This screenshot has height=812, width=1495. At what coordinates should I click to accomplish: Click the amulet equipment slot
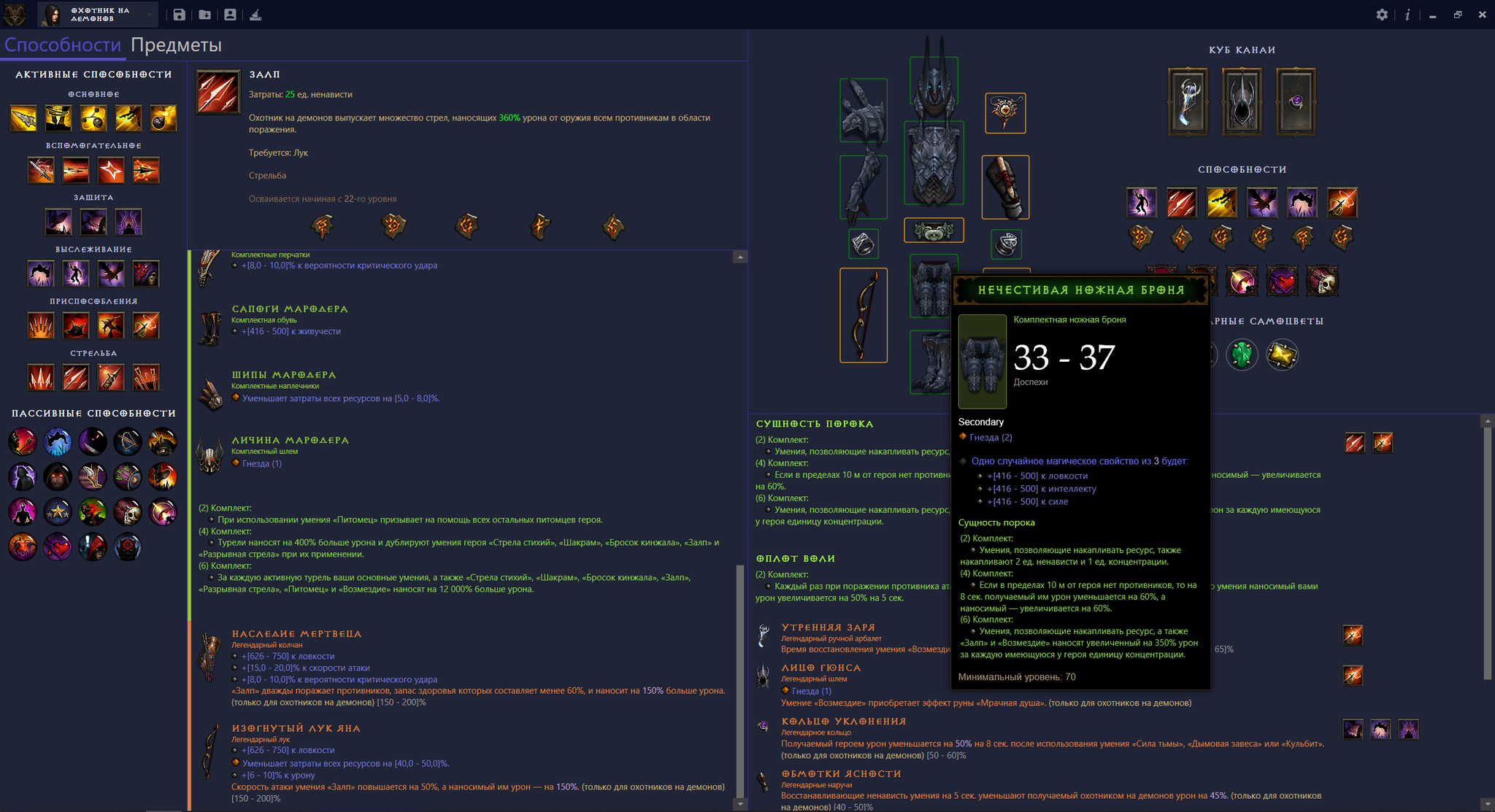coord(1005,113)
